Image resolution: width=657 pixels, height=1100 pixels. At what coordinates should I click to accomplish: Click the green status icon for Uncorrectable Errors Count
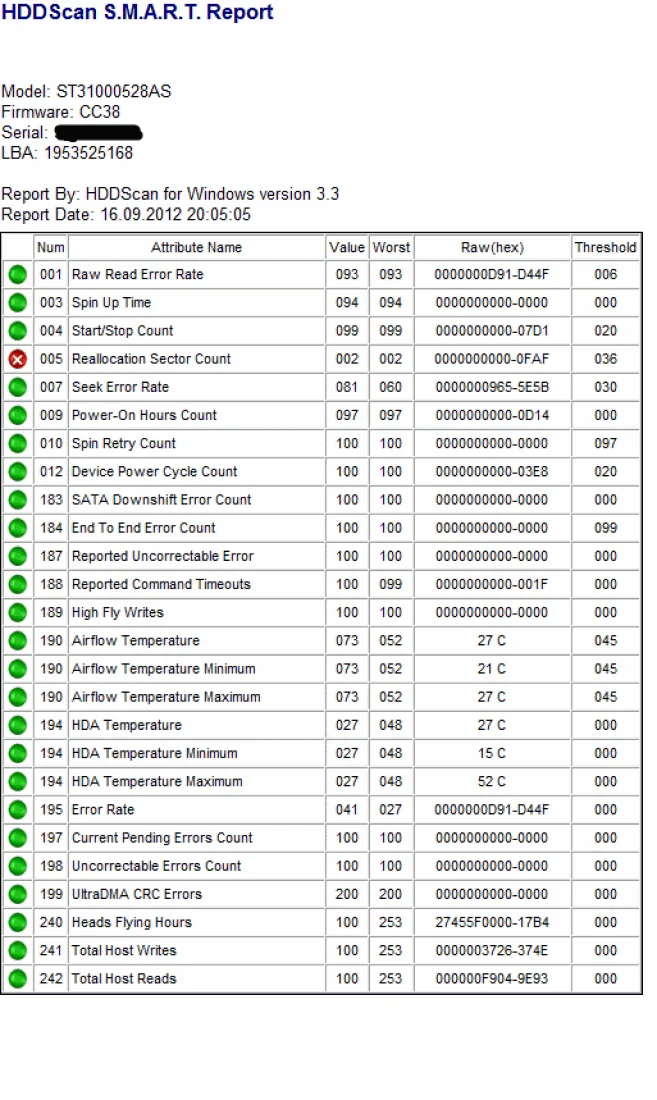coord(18,866)
